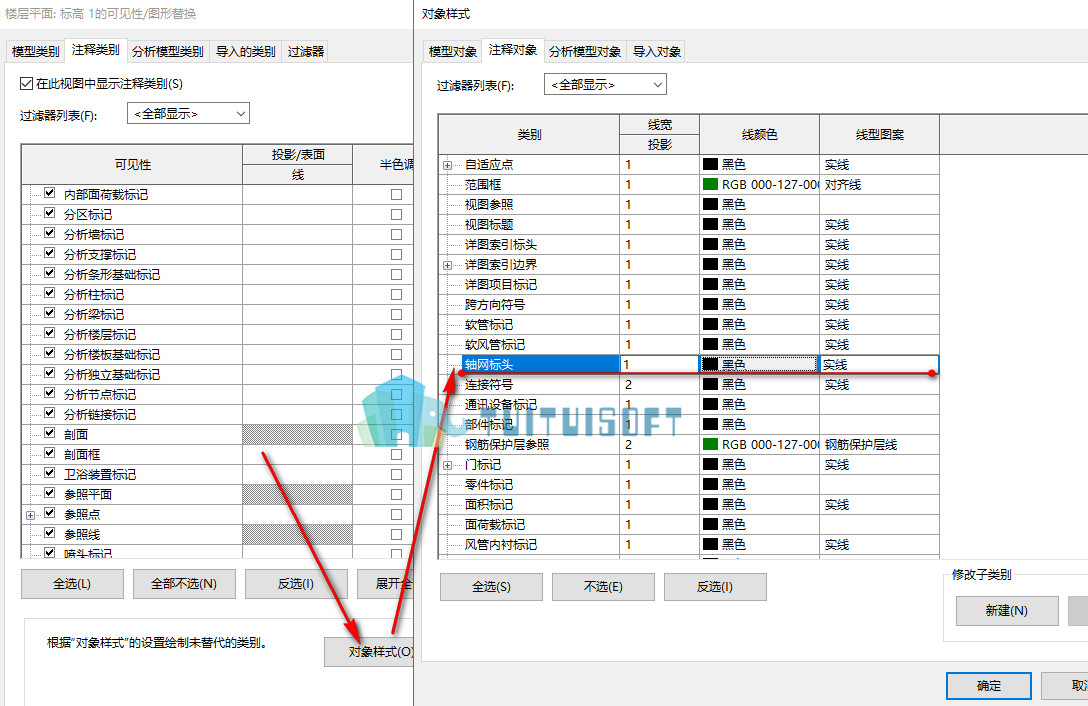The image size is (1088, 706).
Task: Click line pattern 对齐线 for 范围框
Action: point(879,185)
